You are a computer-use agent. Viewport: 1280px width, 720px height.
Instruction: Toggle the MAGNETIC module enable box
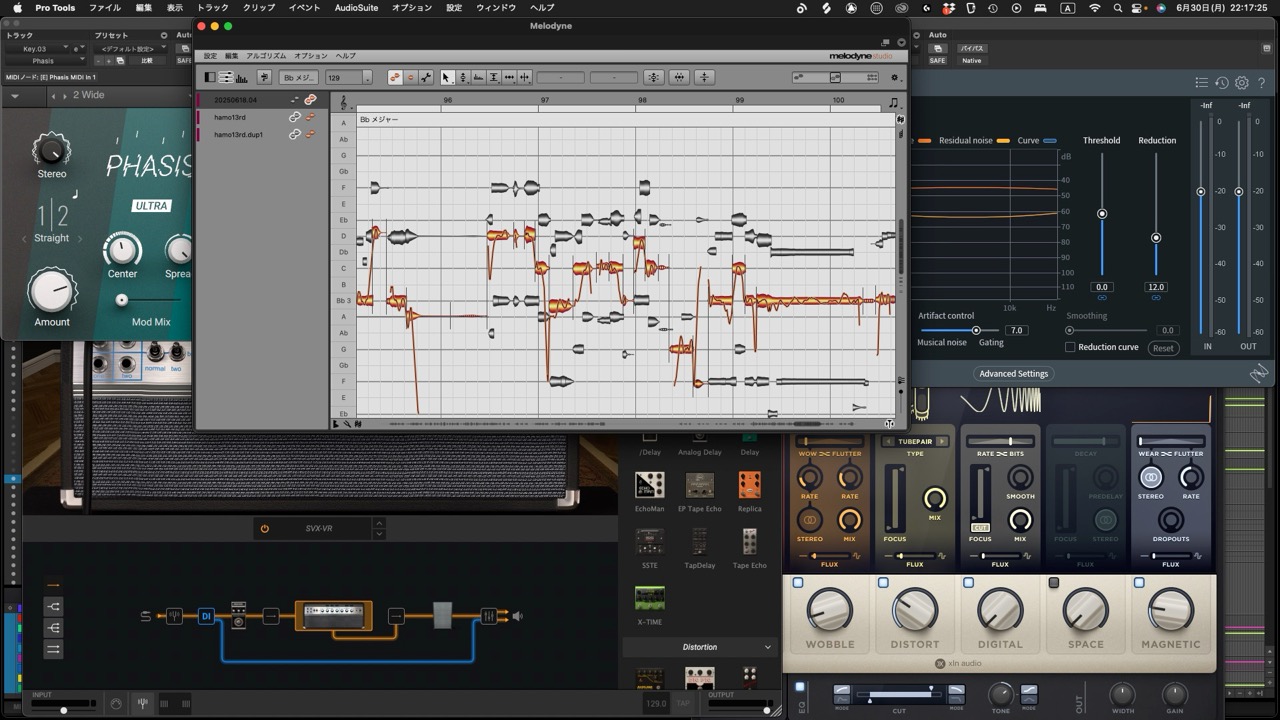[x=1139, y=583]
